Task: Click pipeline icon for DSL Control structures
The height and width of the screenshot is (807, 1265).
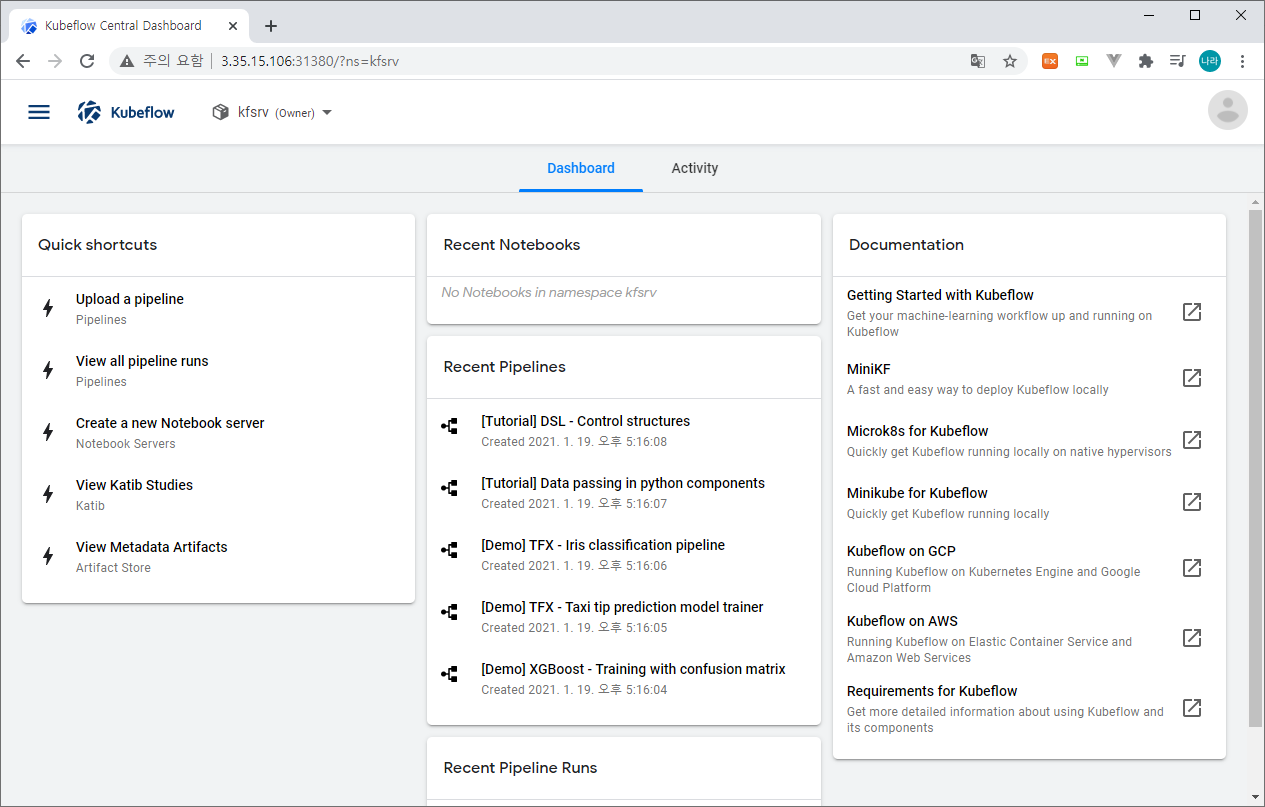Action: coord(450,426)
